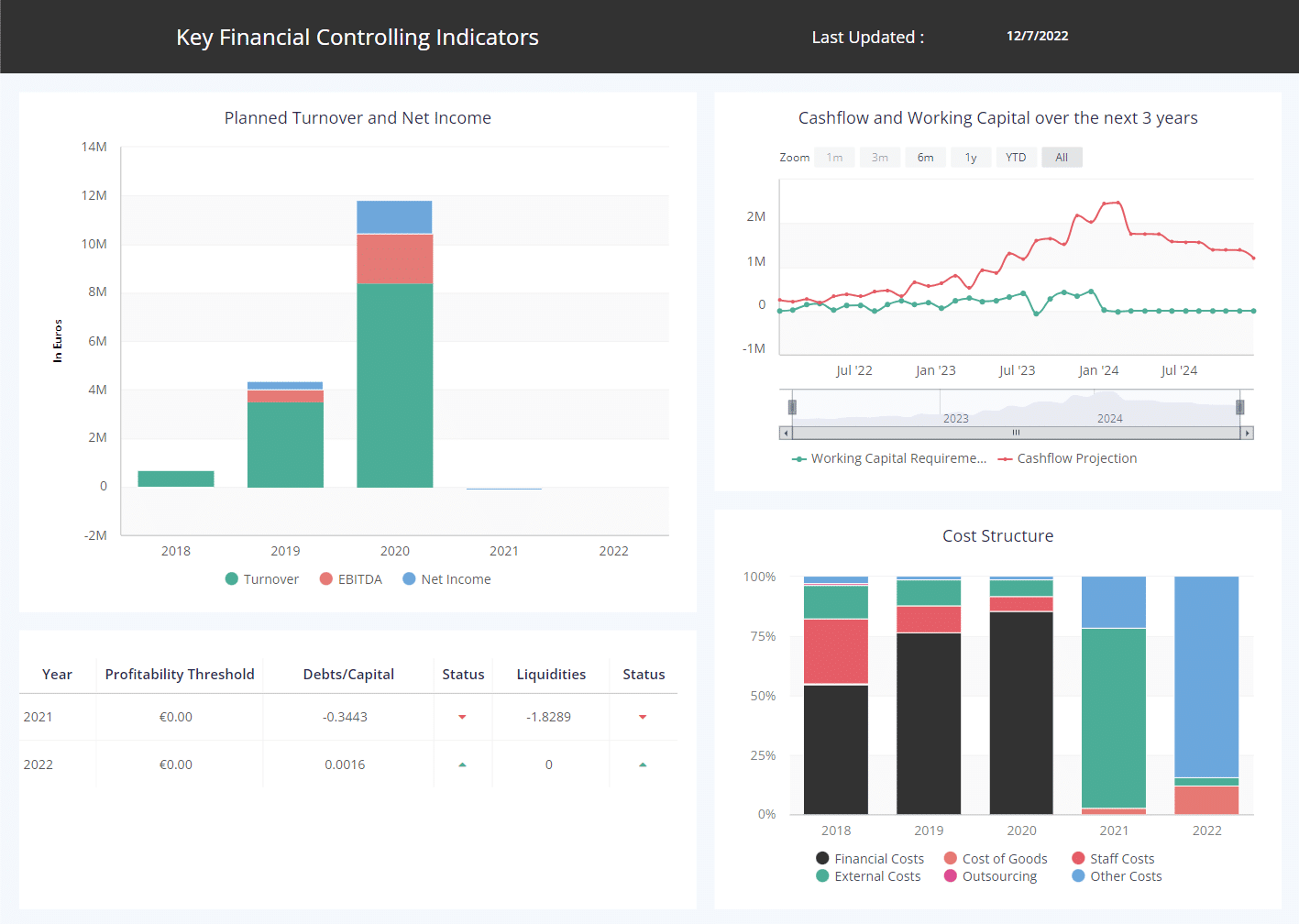Click the right navigator range handle
1299x924 pixels.
pyautogui.click(x=1239, y=407)
